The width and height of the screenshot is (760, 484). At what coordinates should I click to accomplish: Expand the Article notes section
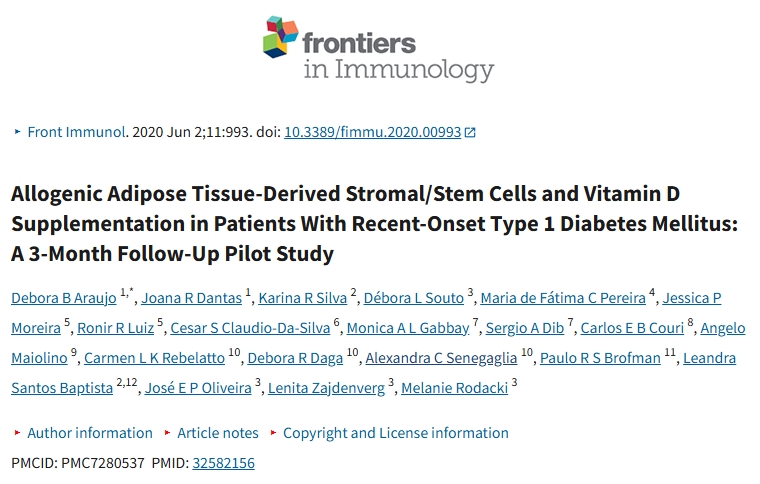coord(217,433)
